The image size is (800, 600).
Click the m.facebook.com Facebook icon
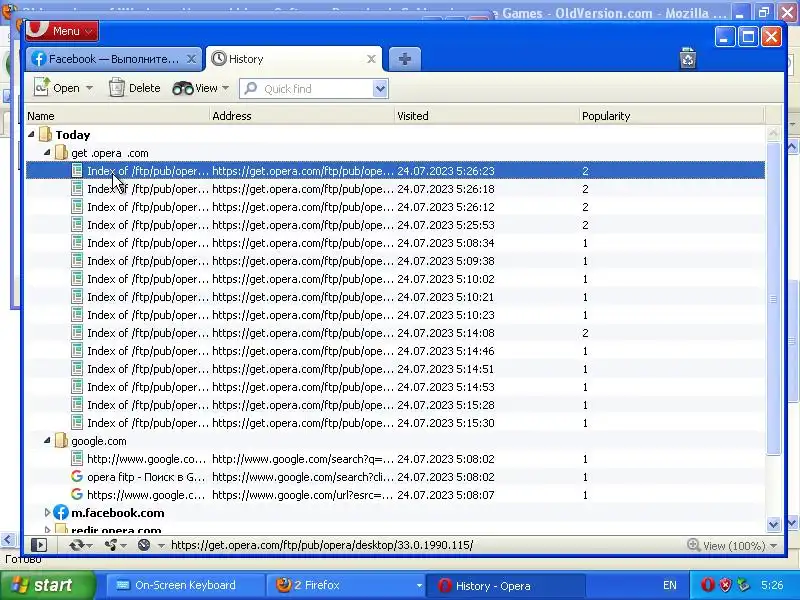click(x=61, y=512)
